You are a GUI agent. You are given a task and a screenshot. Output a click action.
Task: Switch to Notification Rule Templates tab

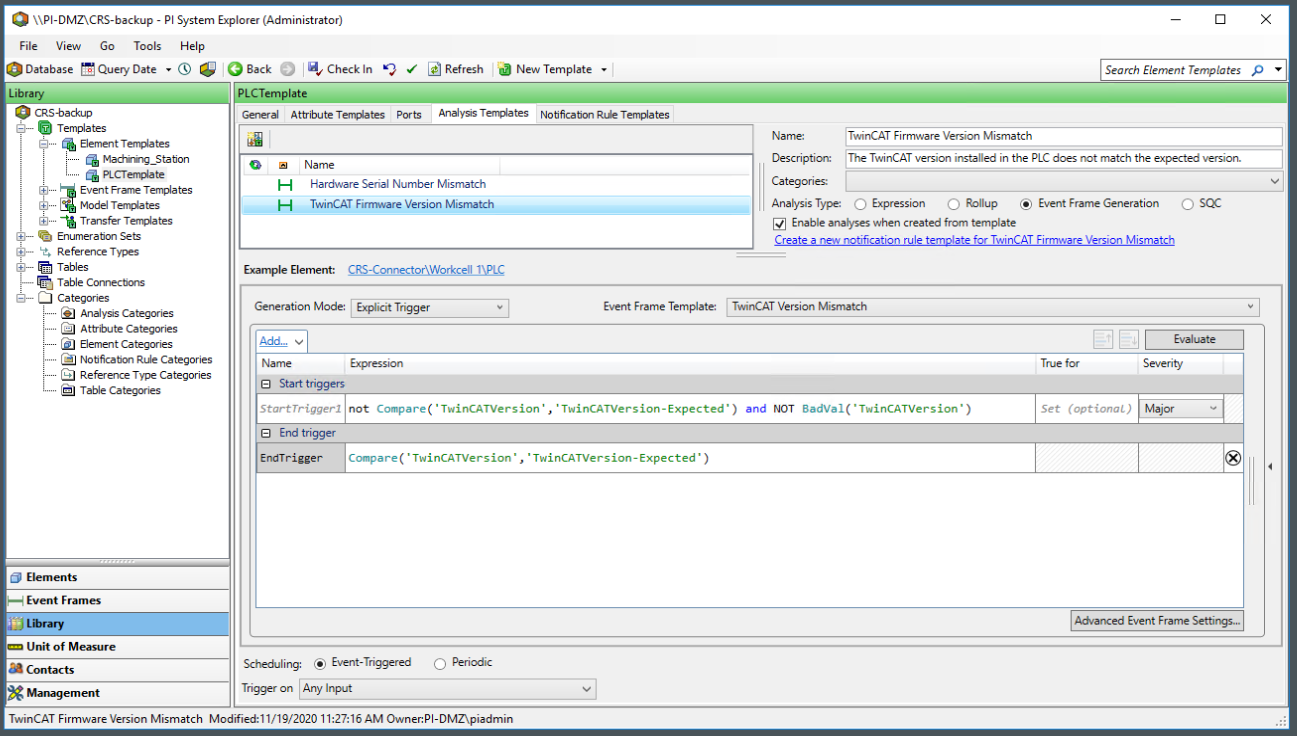tap(604, 115)
